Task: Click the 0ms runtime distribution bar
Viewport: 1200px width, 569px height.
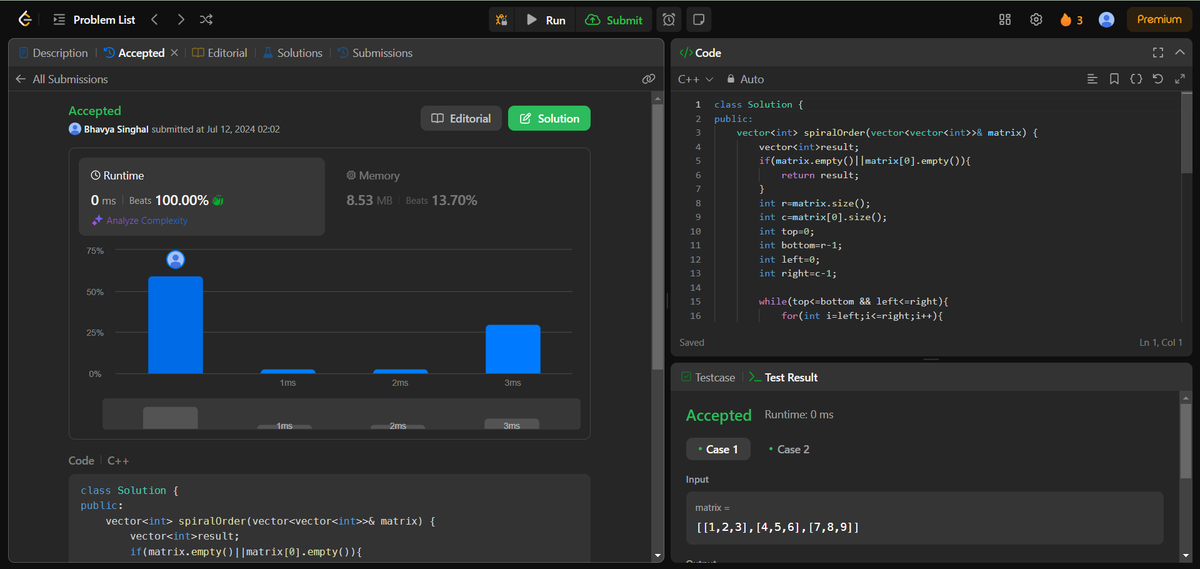Action: point(175,325)
